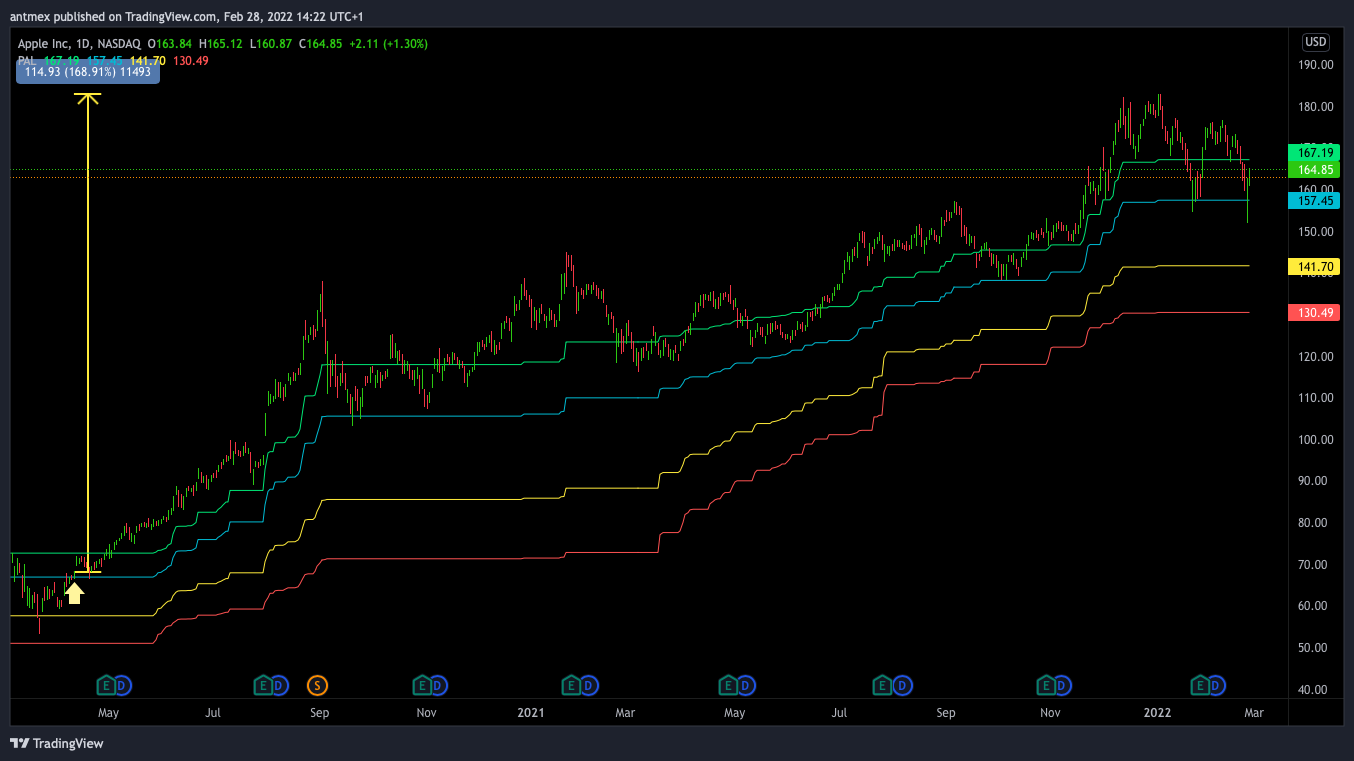Select the yellow up-arrow shape under the candles
Viewport: 1354px width, 761px height.
click(74, 594)
